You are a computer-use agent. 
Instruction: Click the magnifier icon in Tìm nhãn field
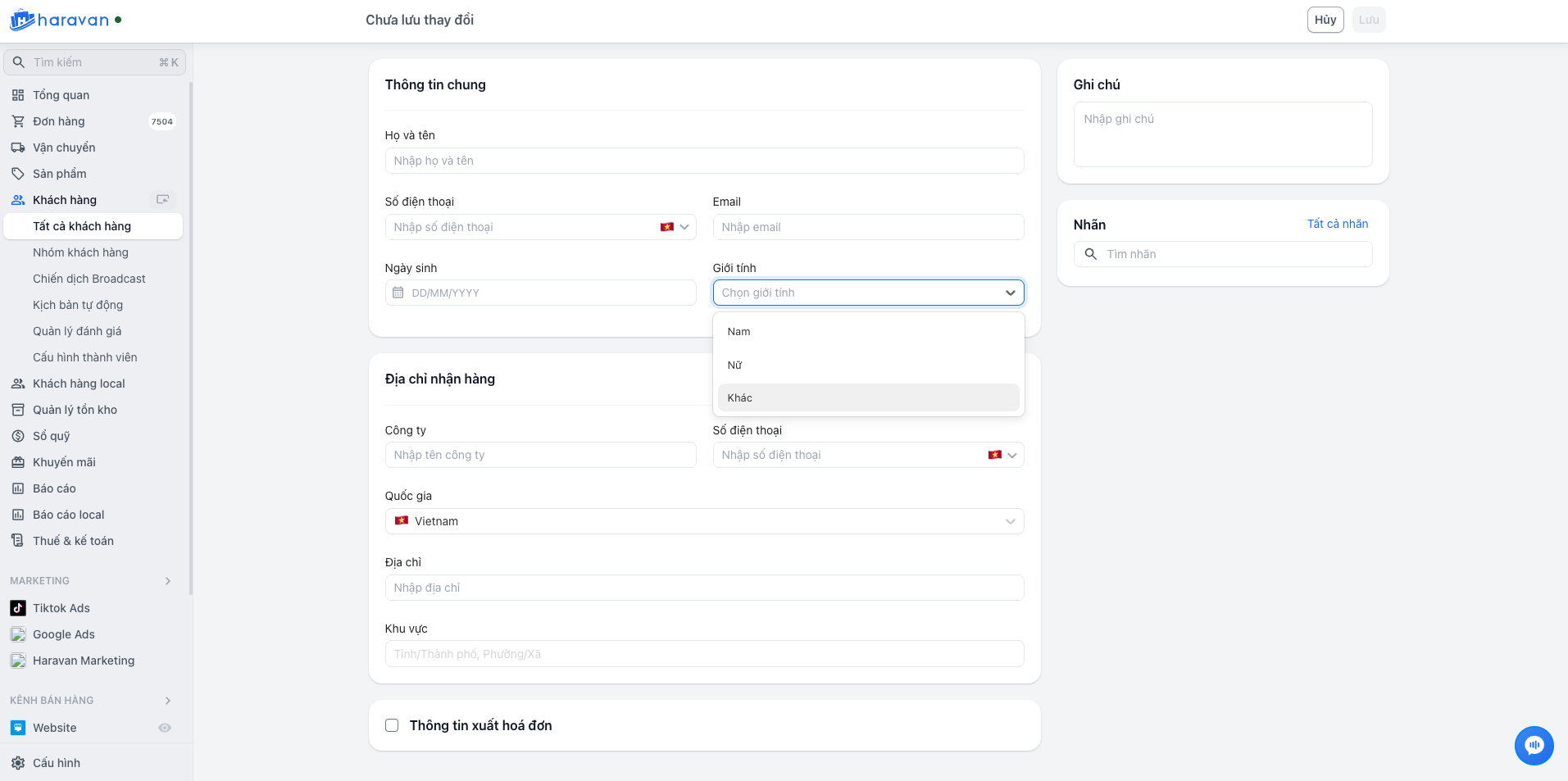pyautogui.click(x=1091, y=254)
